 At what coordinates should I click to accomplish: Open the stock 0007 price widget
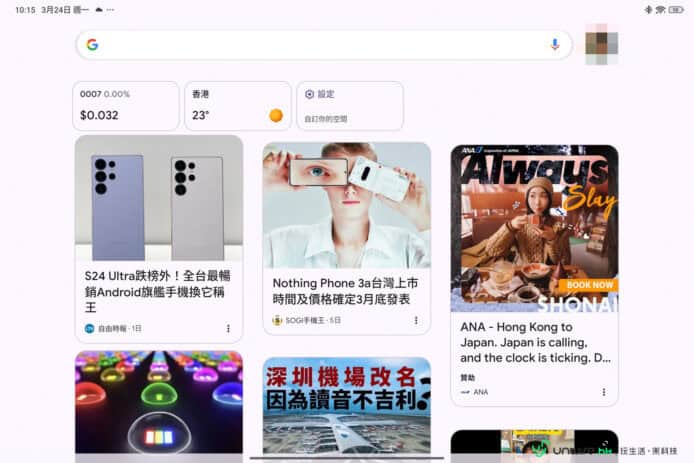click(x=125, y=106)
